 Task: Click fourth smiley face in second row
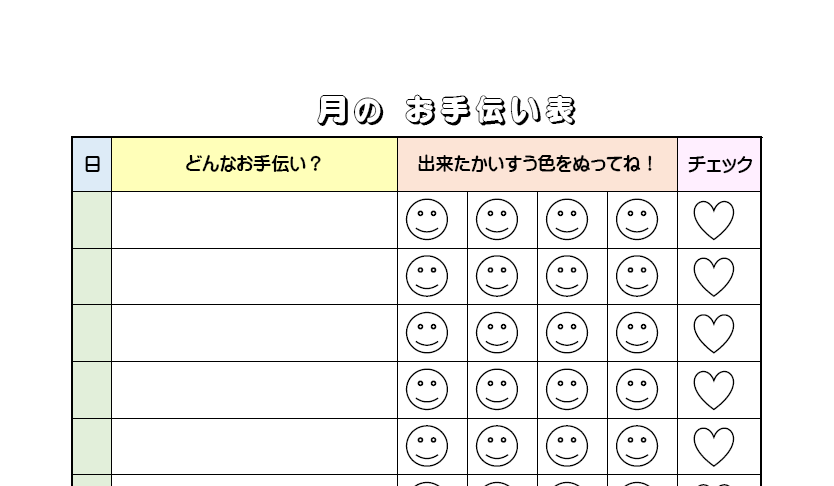[637, 277]
